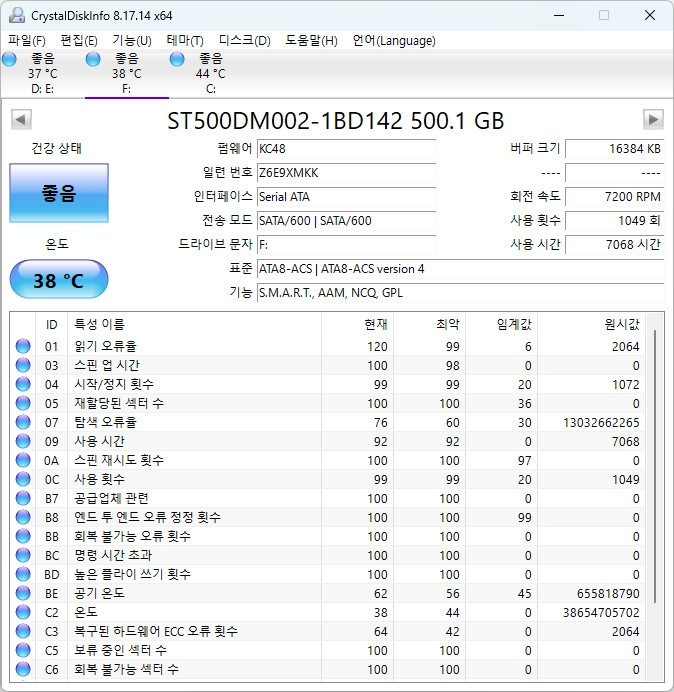Open the 도움말(H) menu

pos(311,41)
